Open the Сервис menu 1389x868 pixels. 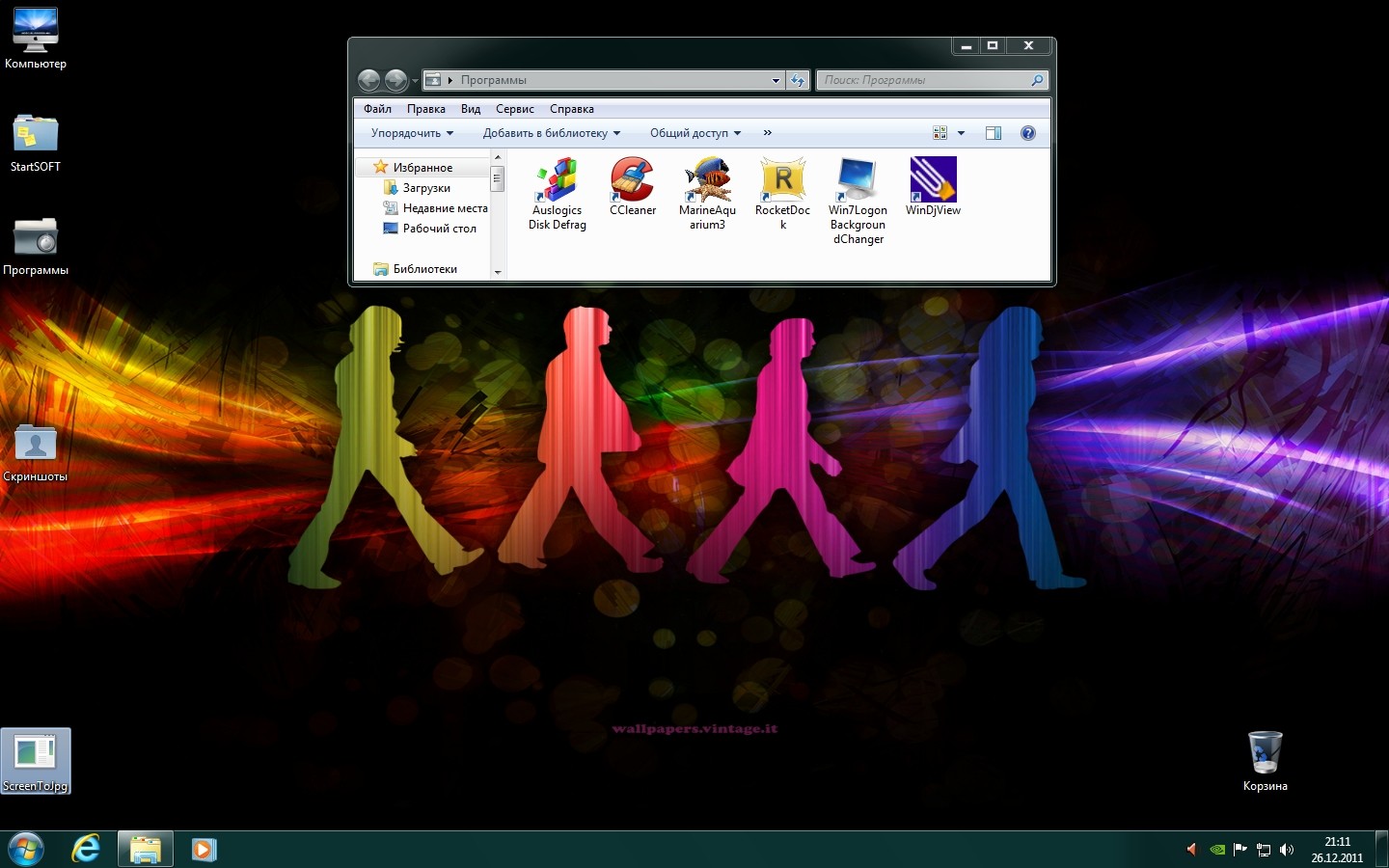(x=515, y=109)
